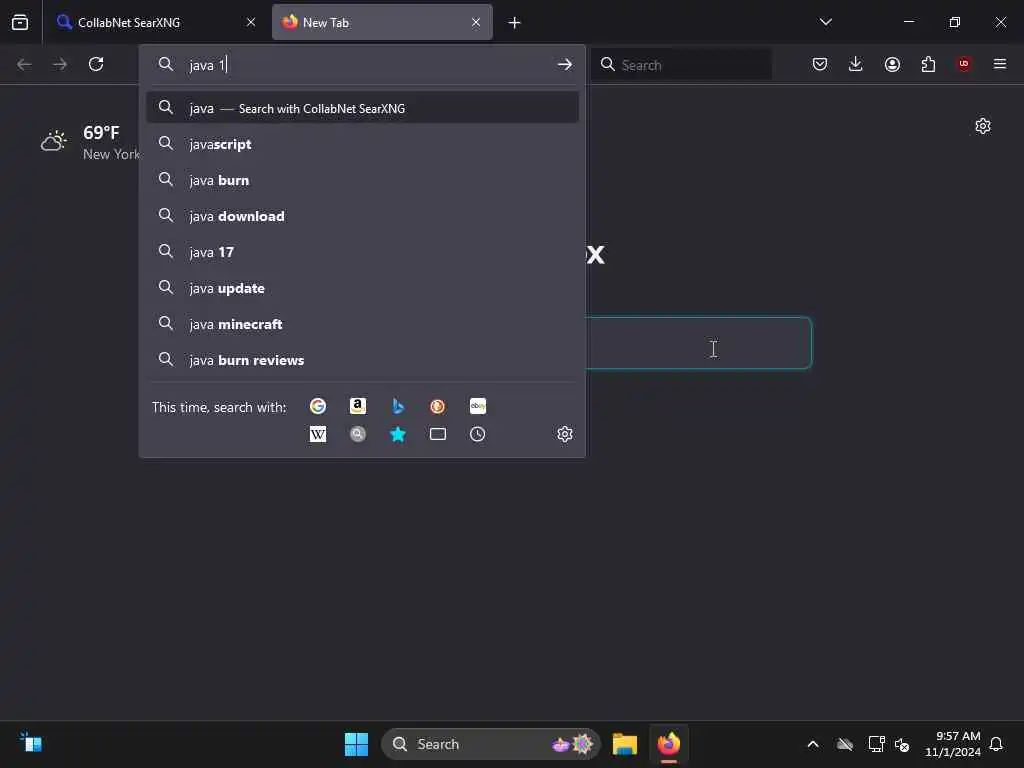This screenshot has height=768, width=1024.
Task: Open the Widgets button on the taskbar
Action: 31,743
